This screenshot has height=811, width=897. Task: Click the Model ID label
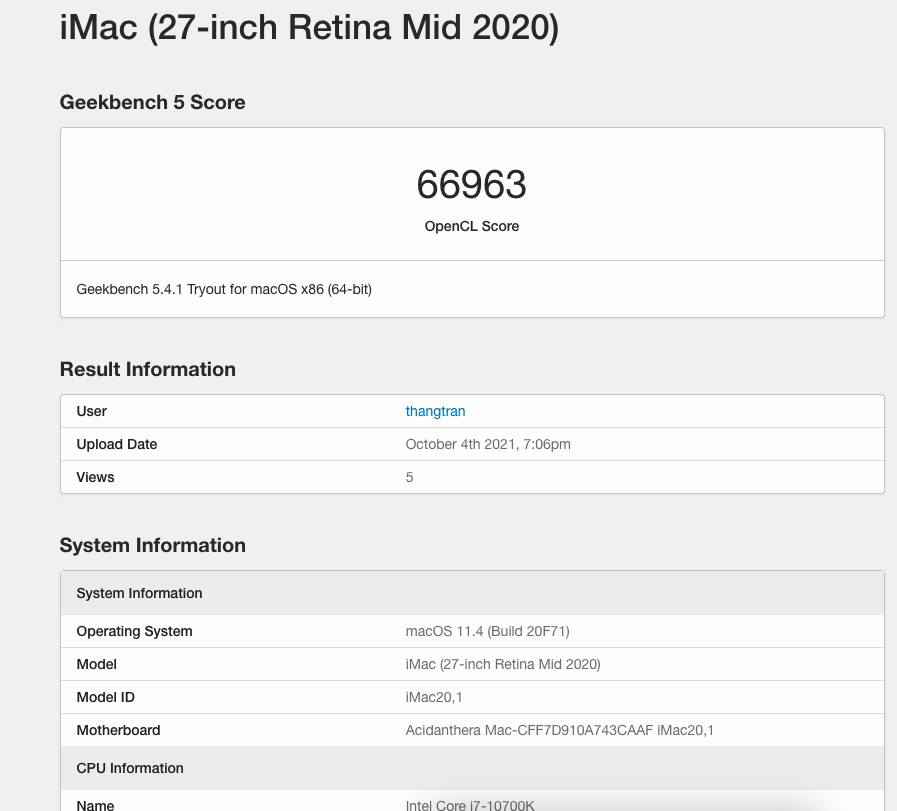106,697
